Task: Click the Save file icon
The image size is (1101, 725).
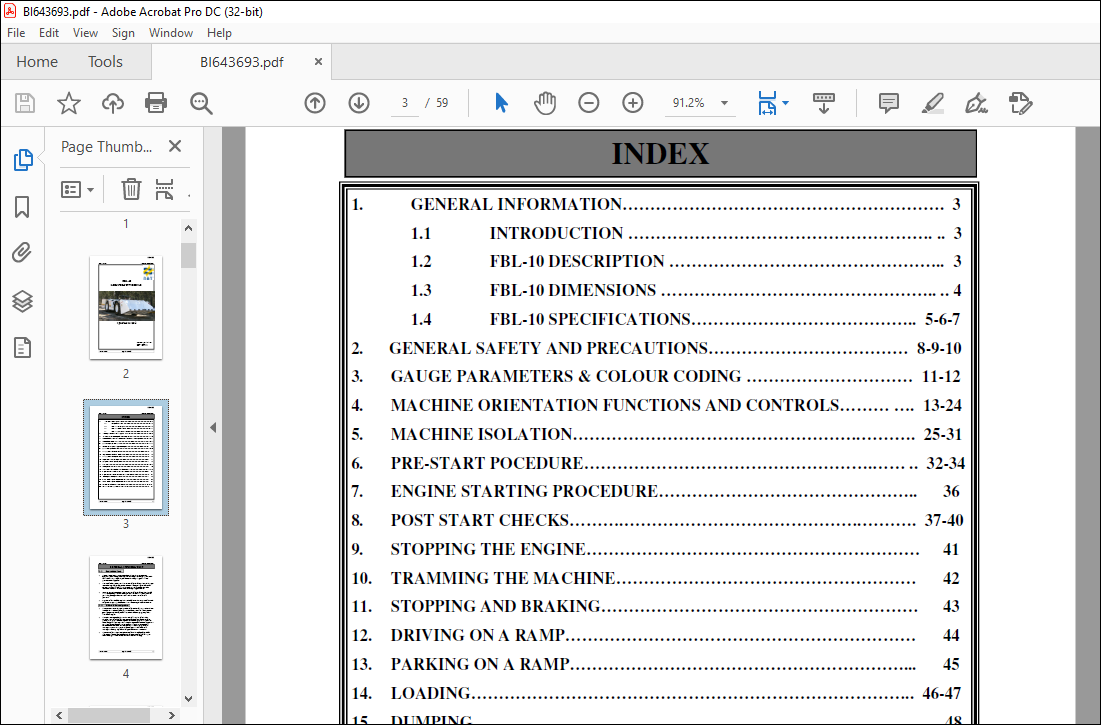Action: (x=25, y=103)
